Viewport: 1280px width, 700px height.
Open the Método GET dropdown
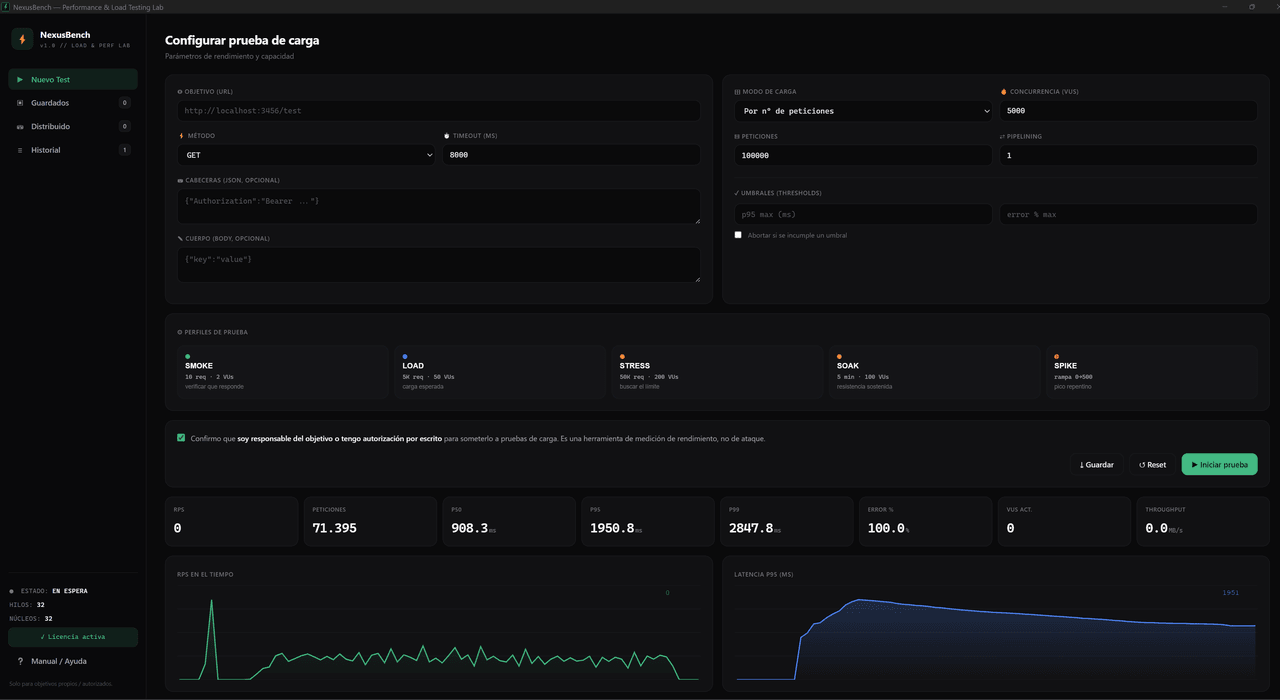click(x=306, y=155)
